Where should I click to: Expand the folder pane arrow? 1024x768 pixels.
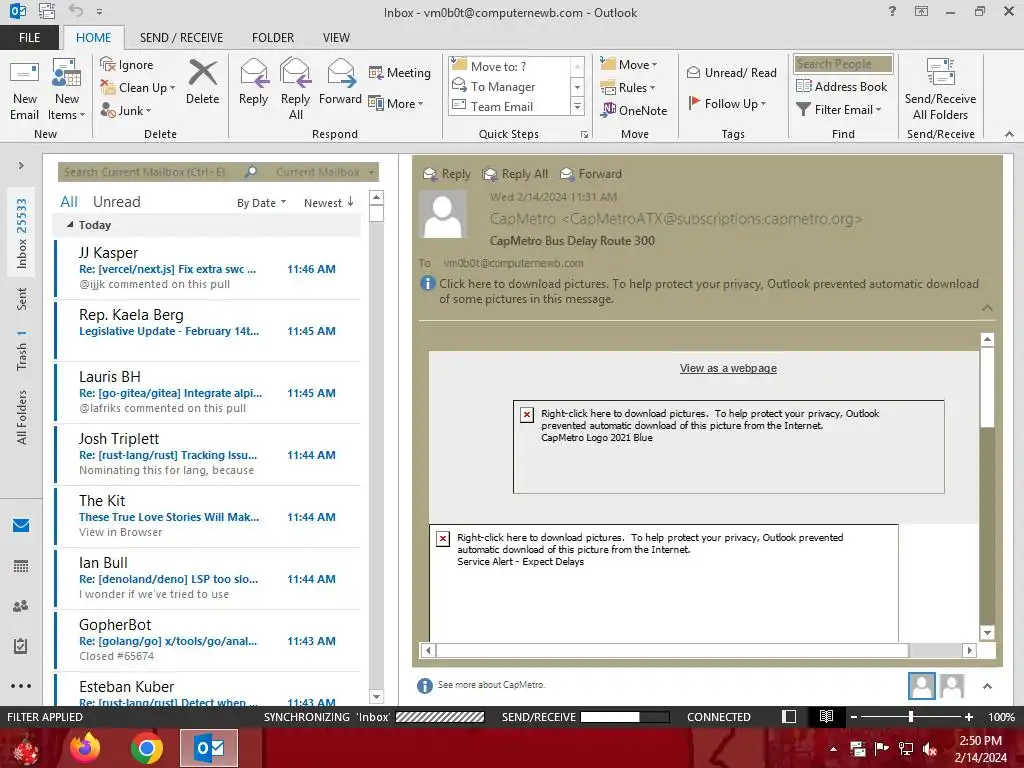[21, 166]
